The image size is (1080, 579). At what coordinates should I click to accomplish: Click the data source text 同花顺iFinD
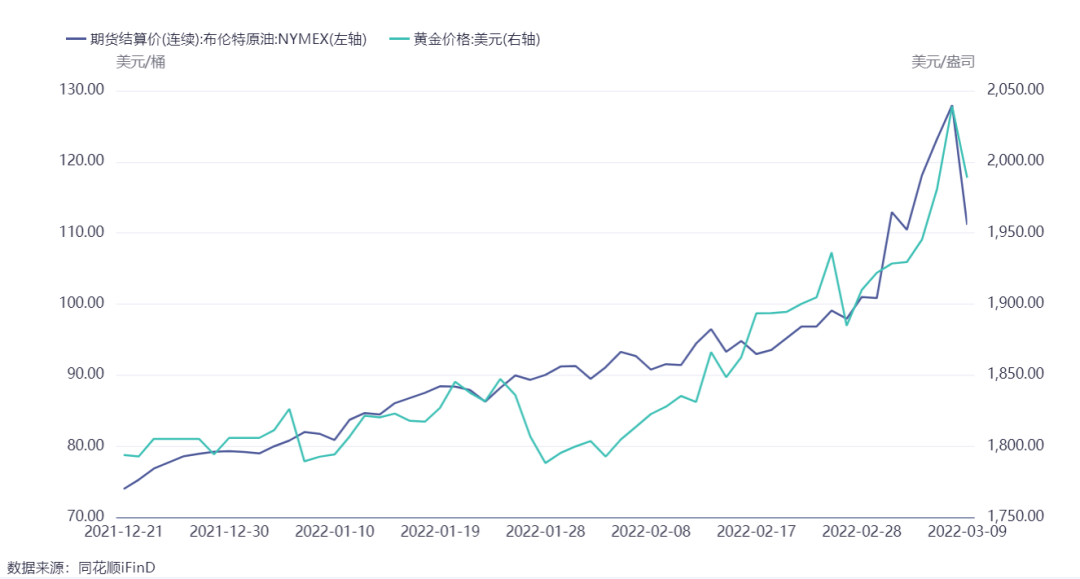click(116, 568)
